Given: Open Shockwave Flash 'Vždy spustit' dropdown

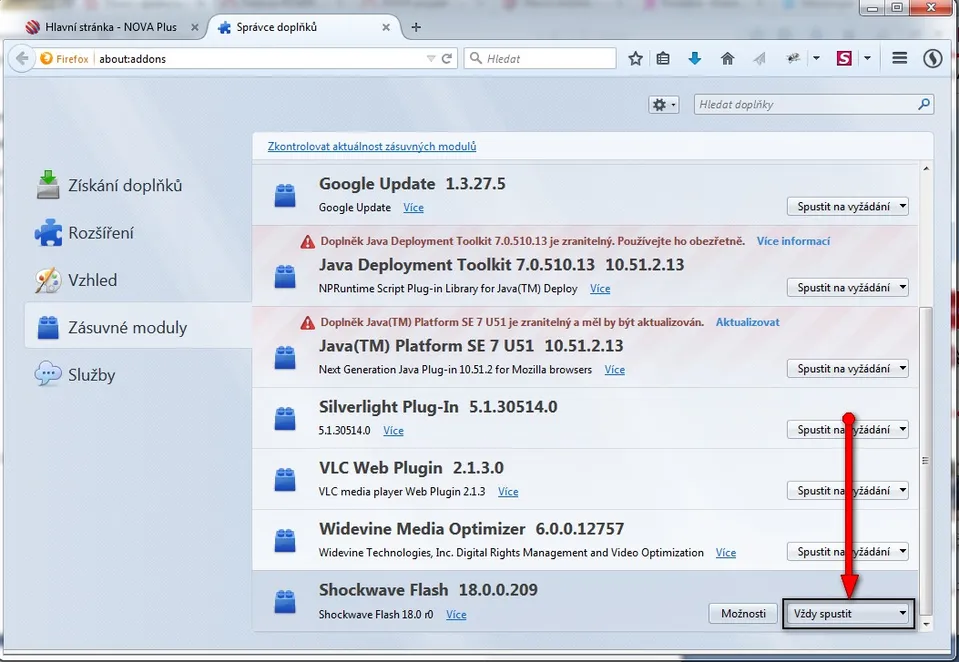Looking at the screenshot, I should coord(848,614).
